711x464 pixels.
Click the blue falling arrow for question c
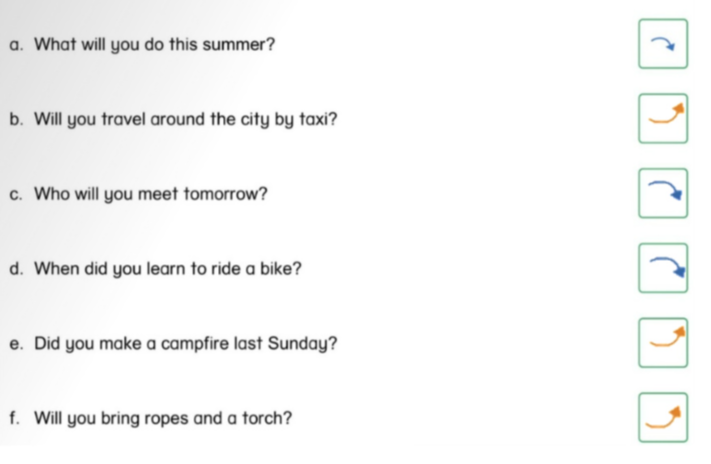(x=663, y=193)
